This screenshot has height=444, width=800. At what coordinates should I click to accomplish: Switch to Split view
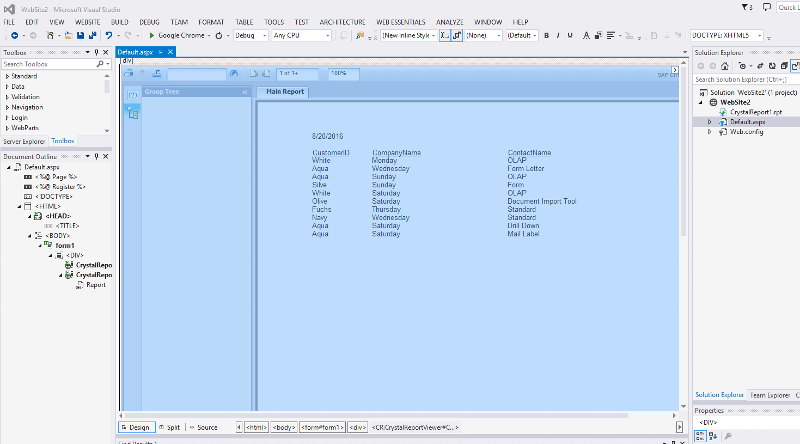(169, 428)
